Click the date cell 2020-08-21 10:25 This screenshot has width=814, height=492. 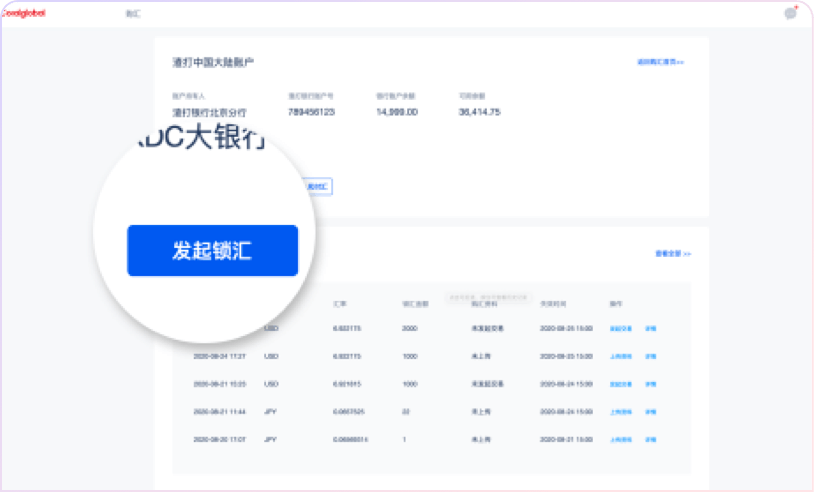pyautogui.click(x=219, y=384)
